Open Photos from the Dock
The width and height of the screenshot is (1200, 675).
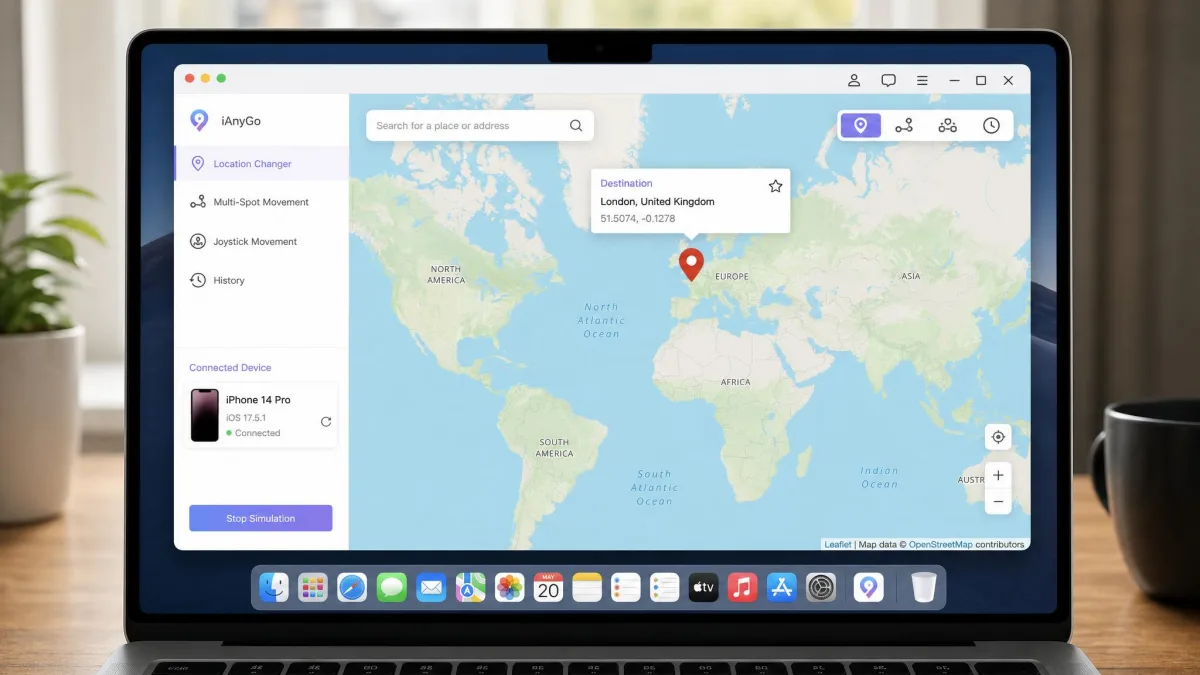(510, 588)
